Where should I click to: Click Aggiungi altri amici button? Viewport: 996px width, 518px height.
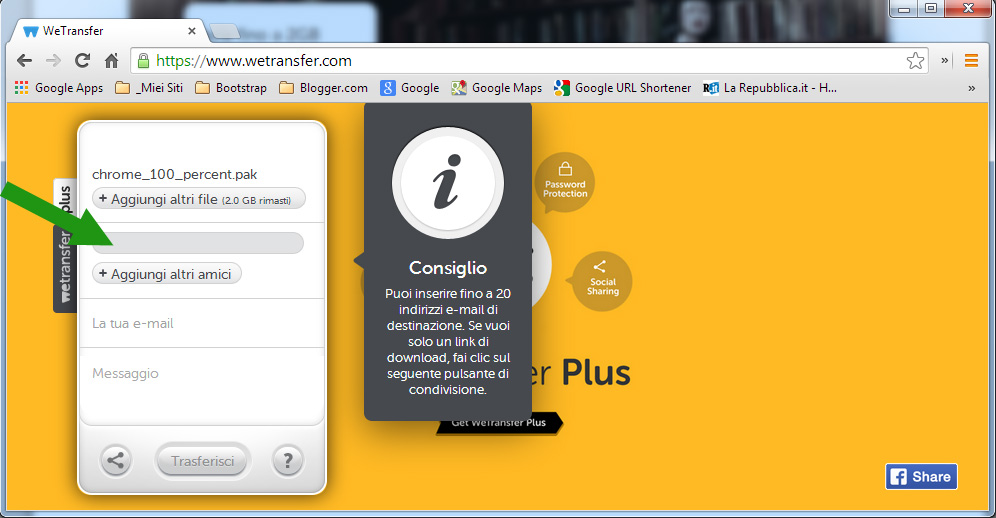167,274
